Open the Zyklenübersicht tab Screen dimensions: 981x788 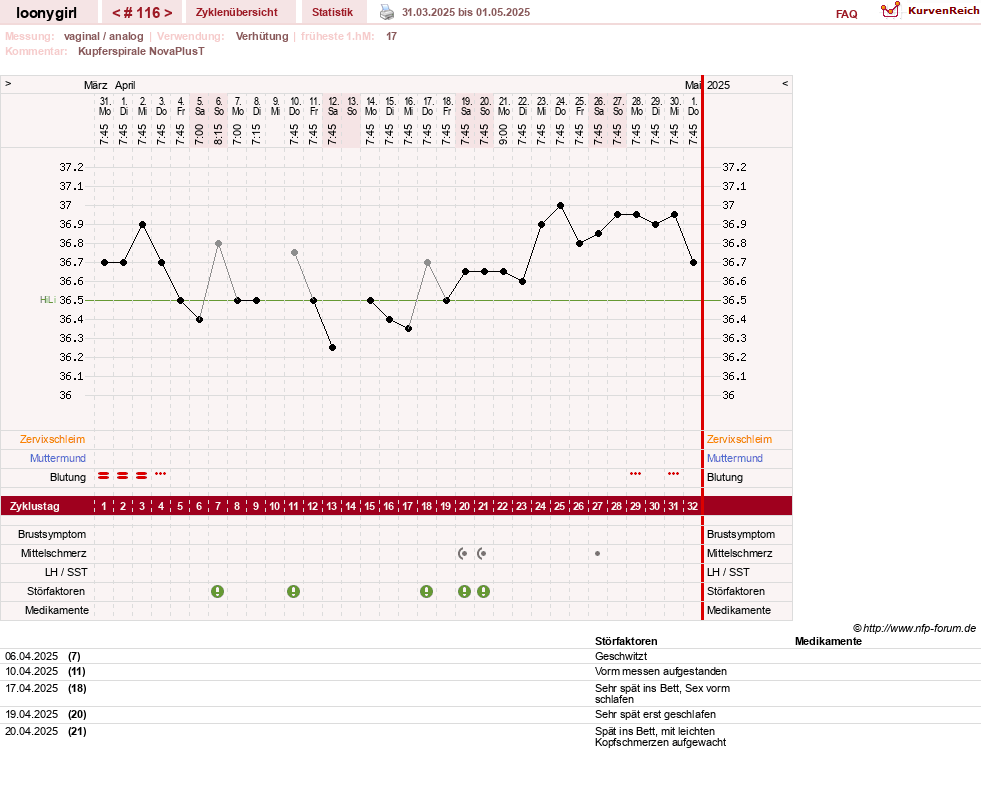coord(236,12)
